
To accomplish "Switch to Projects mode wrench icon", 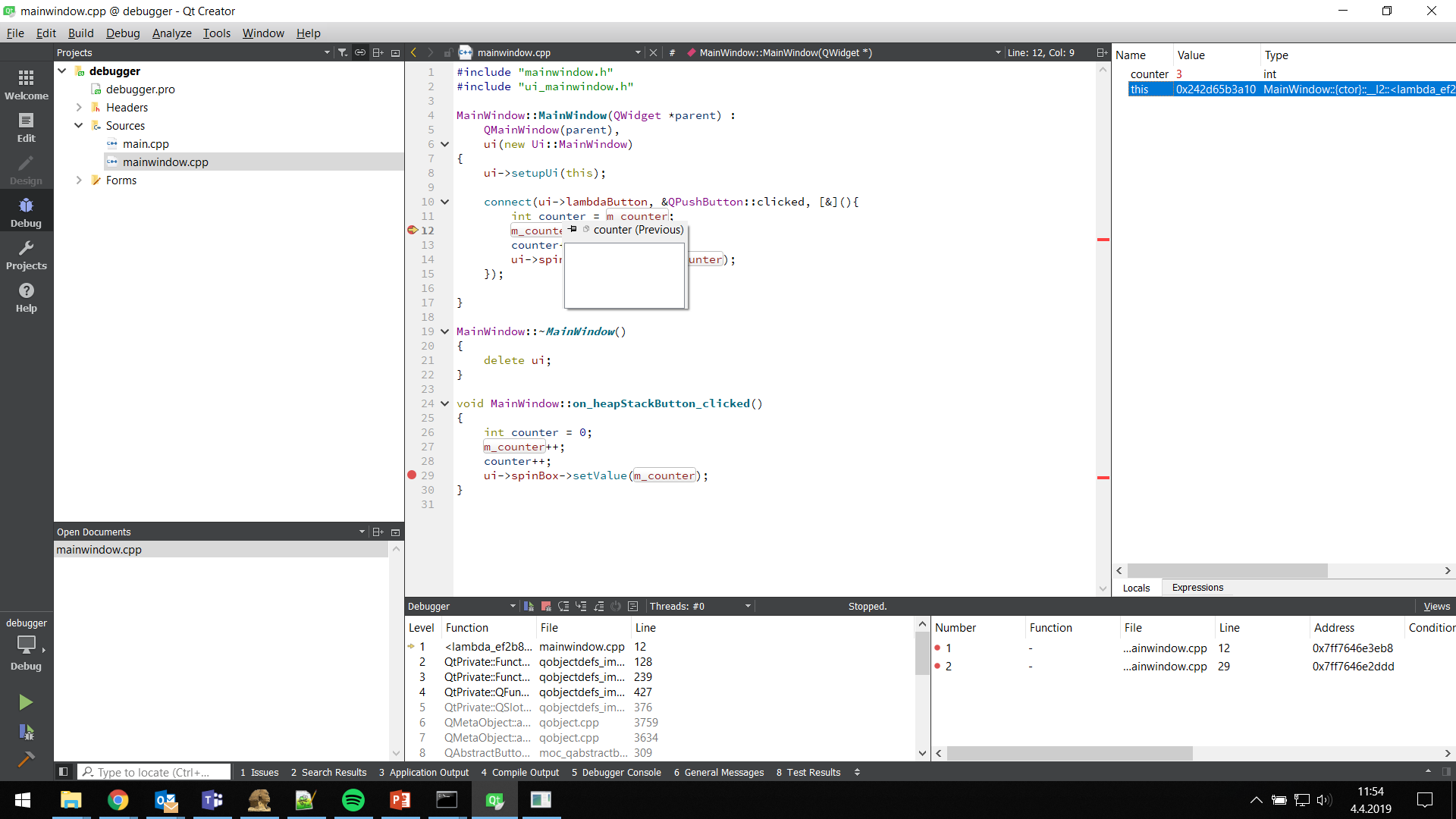I will coord(26,256).
